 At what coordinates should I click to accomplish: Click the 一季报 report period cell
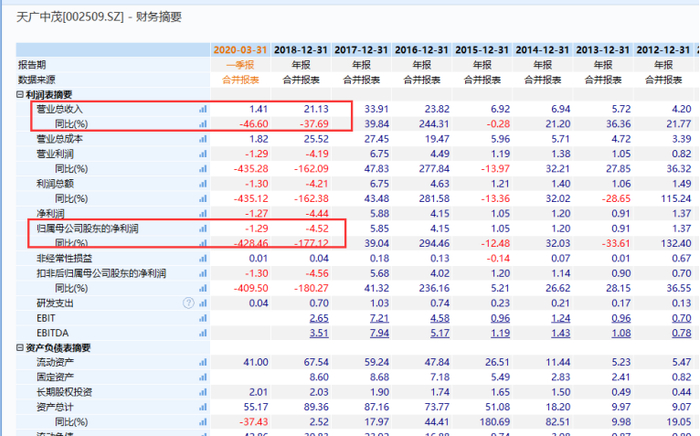[240, 65]
